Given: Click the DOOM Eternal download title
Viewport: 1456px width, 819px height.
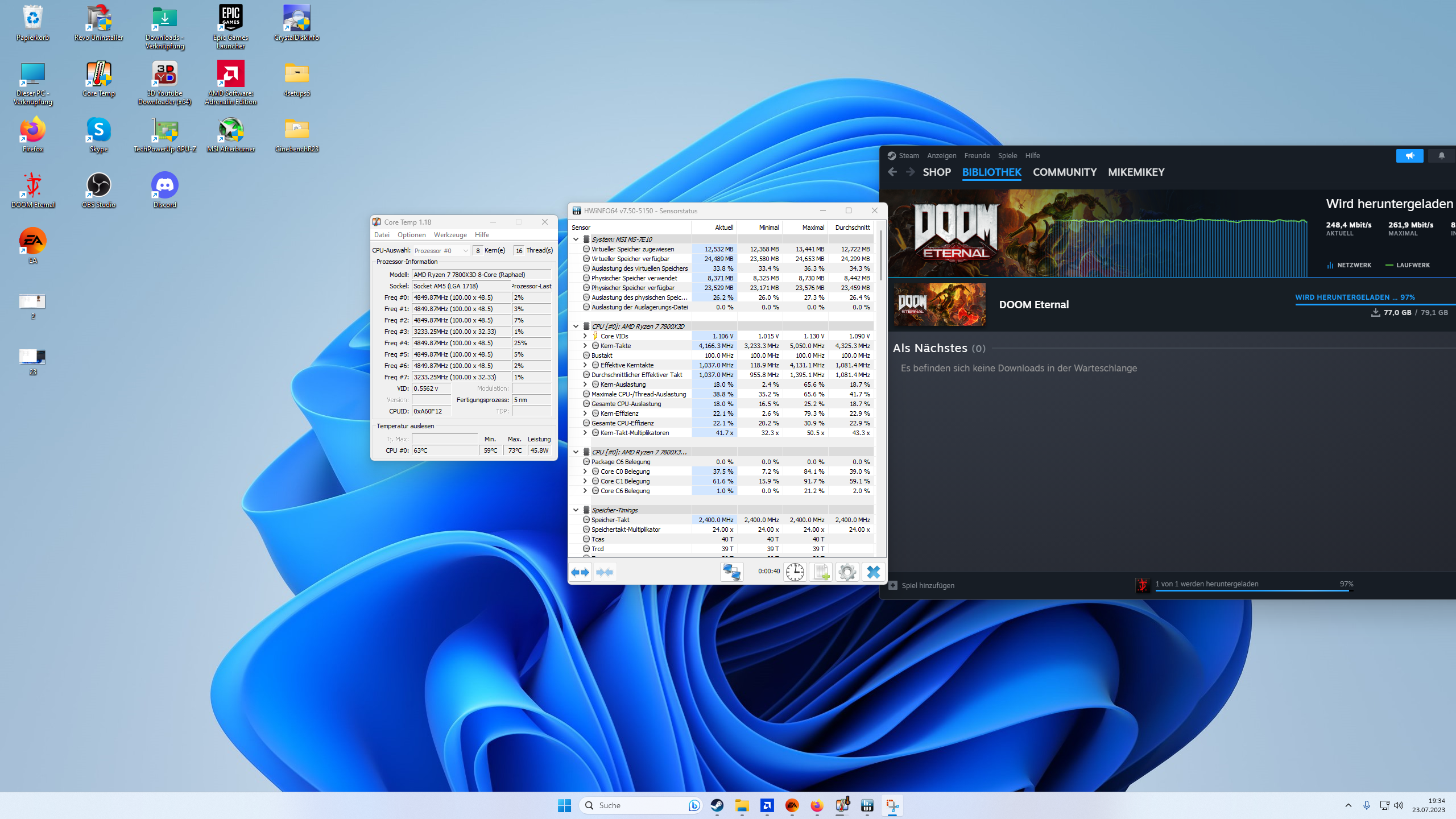Looking at the screenshot, I should [1034, 304].
